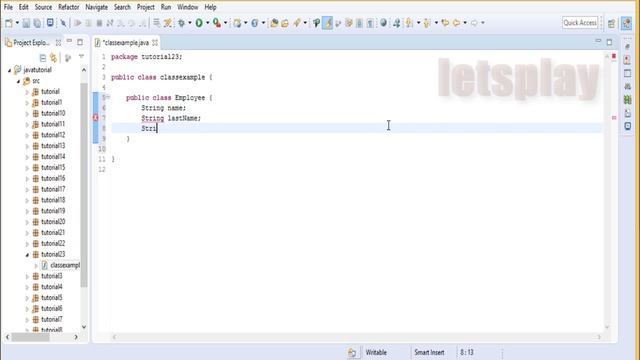Open the Run menu
The height and width of the screenshot is (360, 640).
click(166, 7)
